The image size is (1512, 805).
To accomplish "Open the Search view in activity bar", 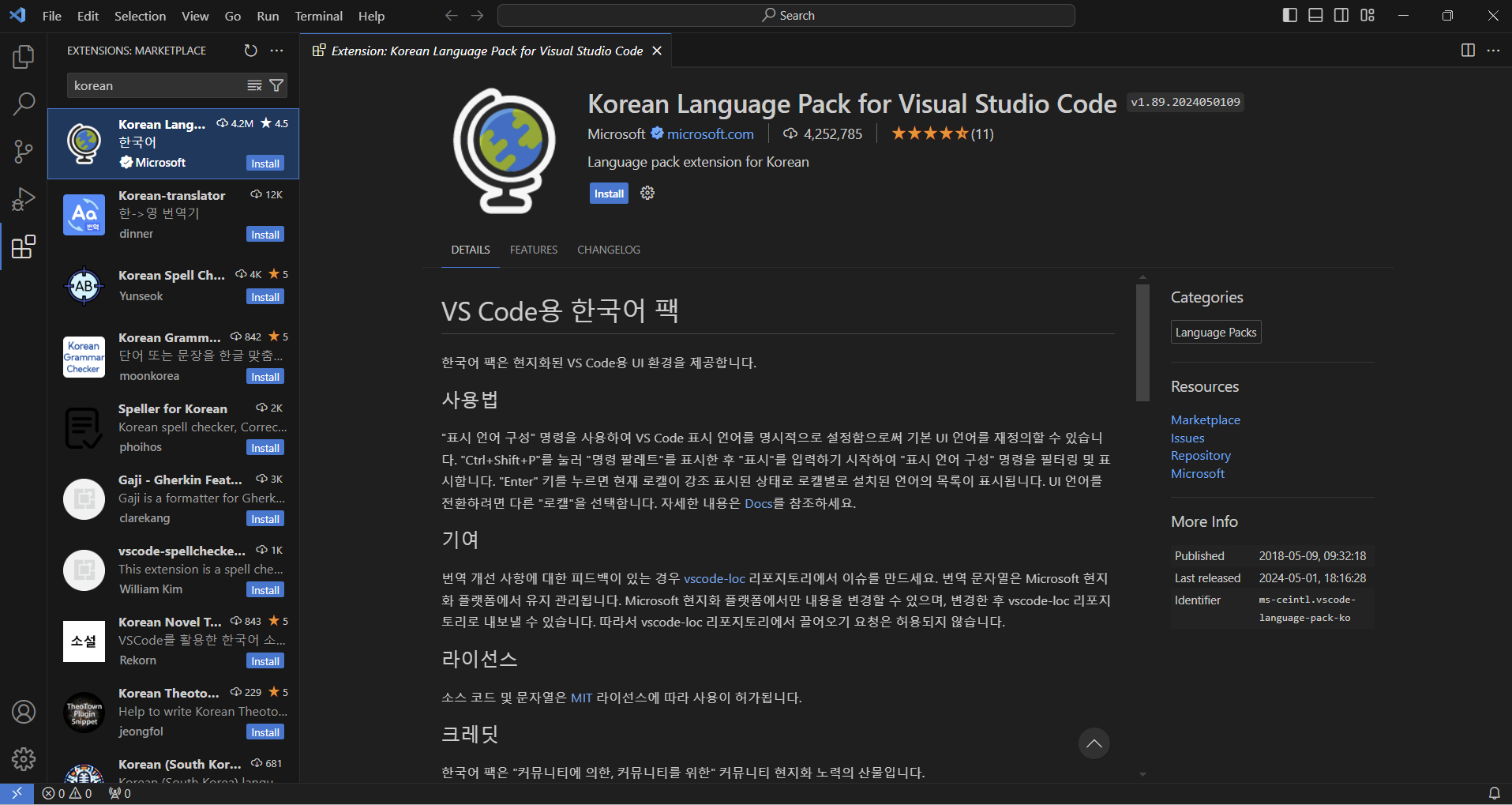I will pos(24,103).
